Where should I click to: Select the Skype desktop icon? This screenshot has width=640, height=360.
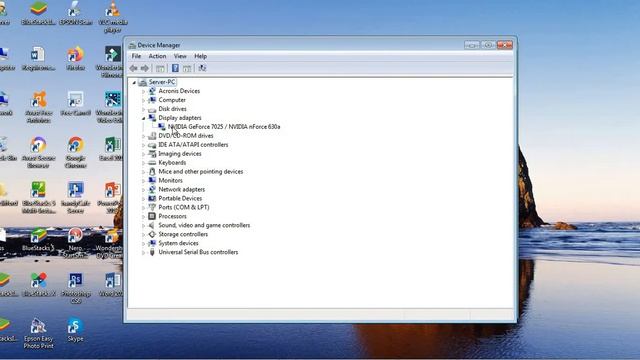tap(76, 330)
